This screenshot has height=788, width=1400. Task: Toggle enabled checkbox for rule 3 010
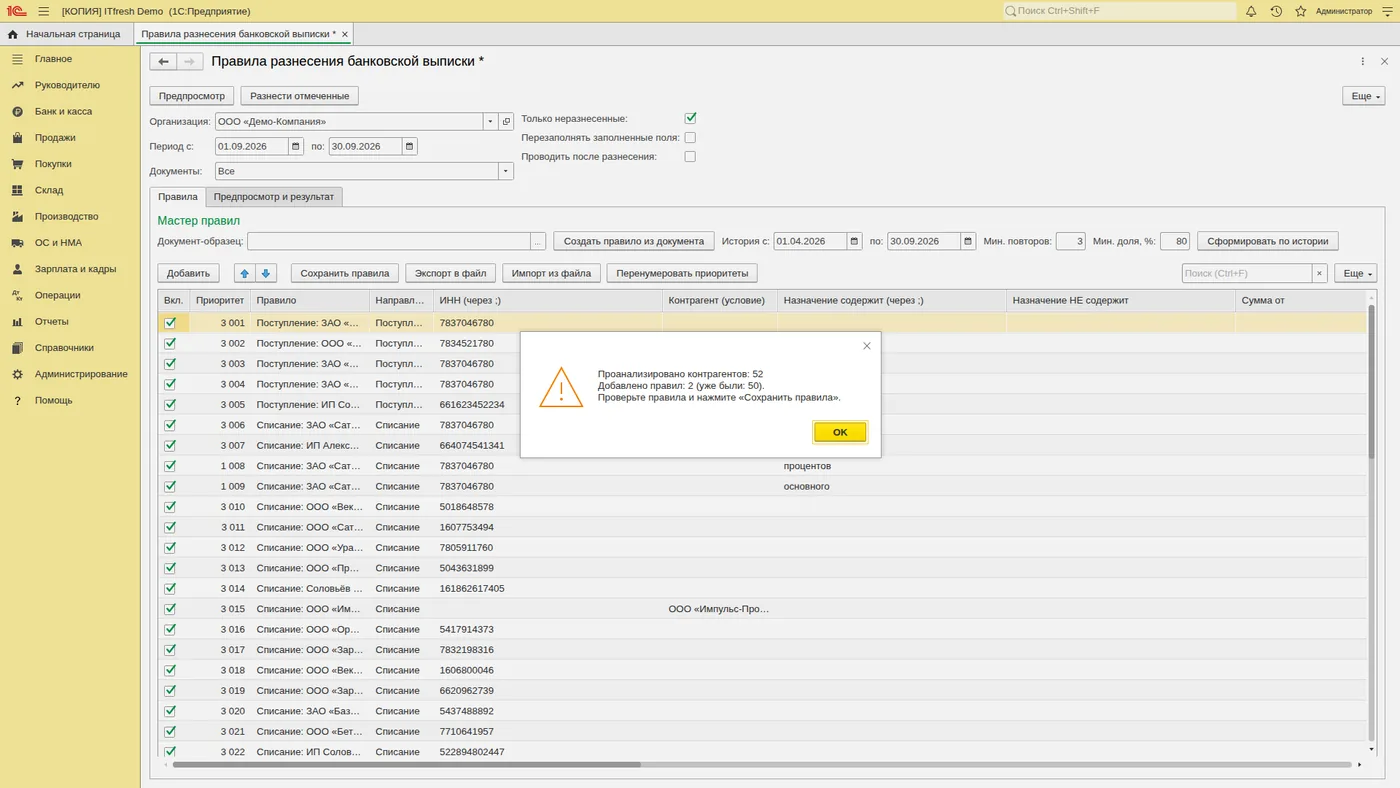170,506
